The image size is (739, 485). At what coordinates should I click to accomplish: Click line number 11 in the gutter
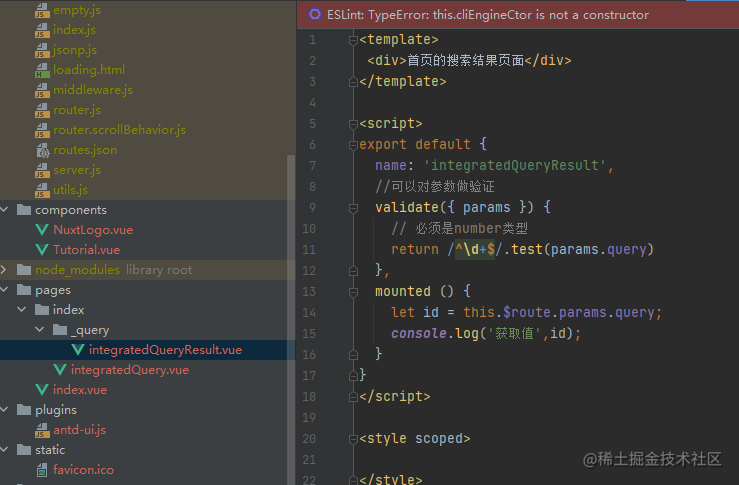[x=309, y=249]
